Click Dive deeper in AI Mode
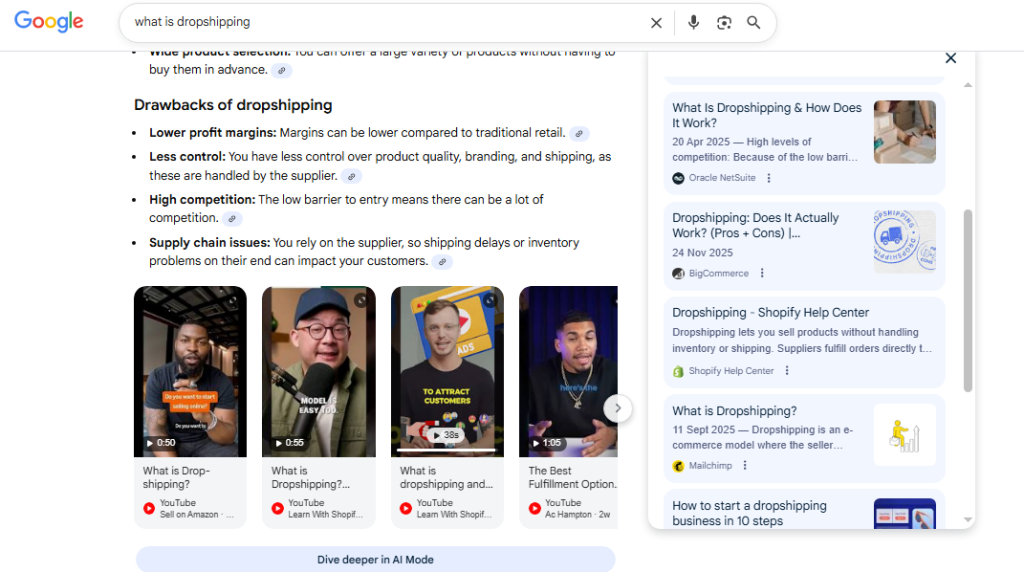 375,559
